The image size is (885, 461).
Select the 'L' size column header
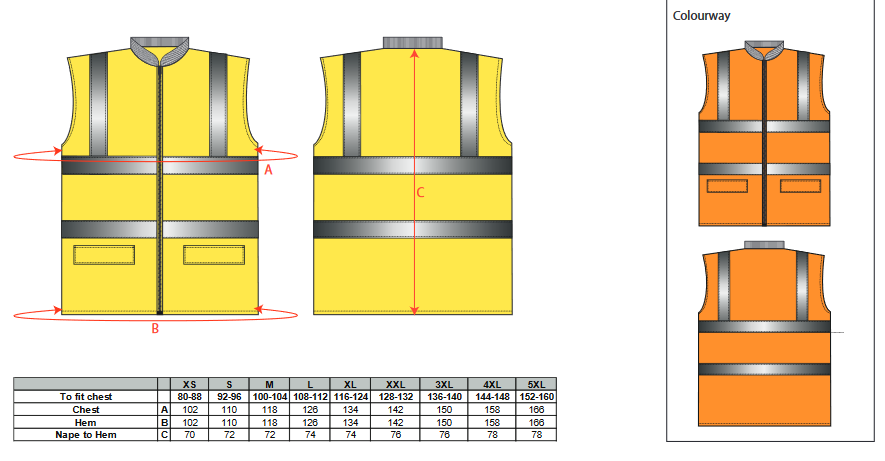pyautogui.click(x=310, y=384)
